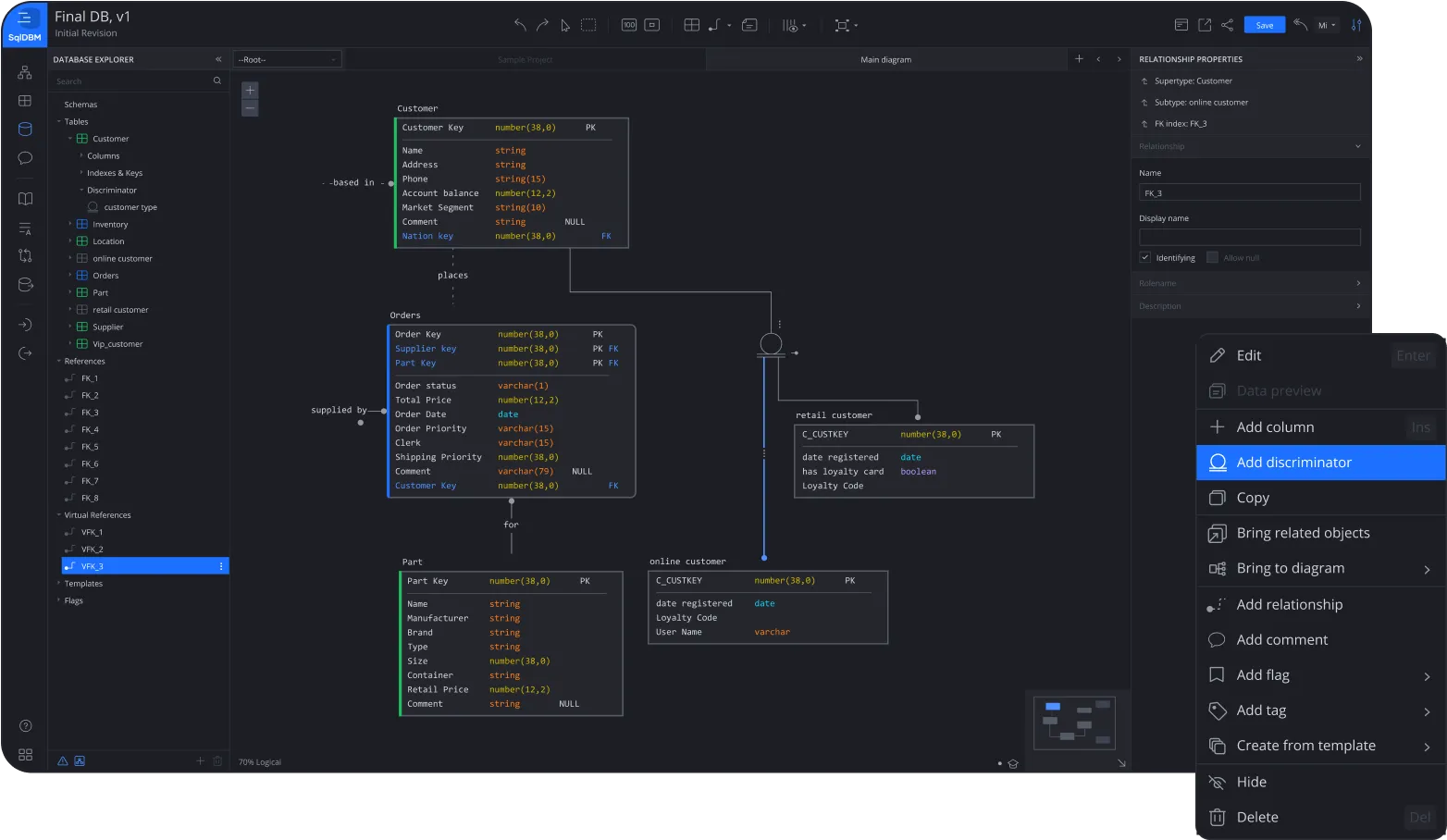
Task: Click the add table tool icon
Action: point(691,25)
